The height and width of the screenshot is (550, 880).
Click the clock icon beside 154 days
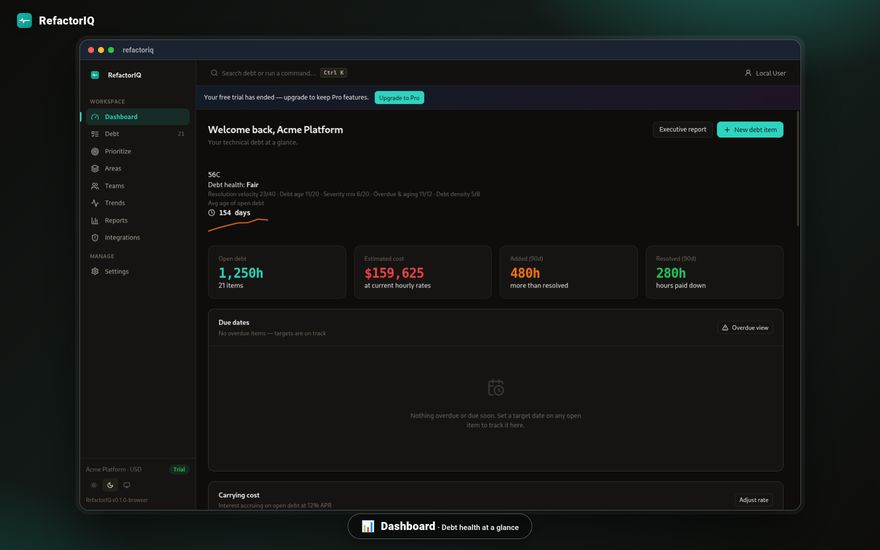[211, 213]
